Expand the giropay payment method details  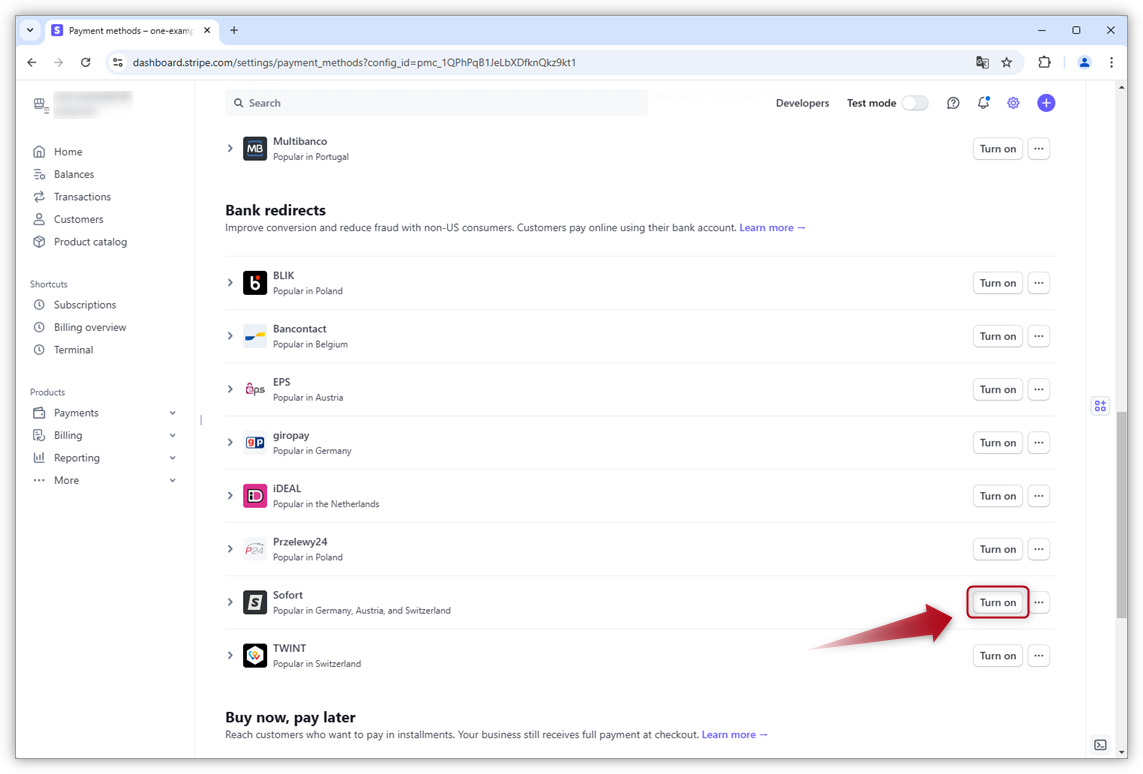coord(230,442)
